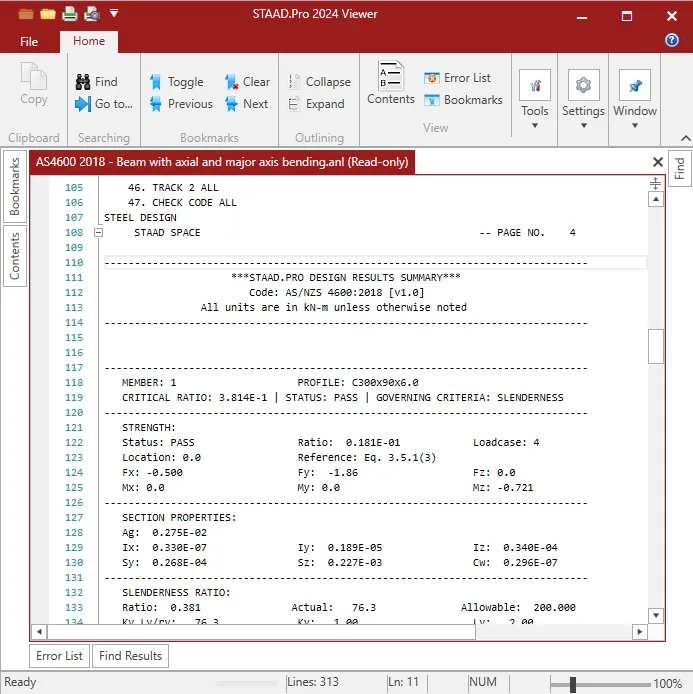Click the 'Allowable: 200.000' value
This screenshot has width=693, height=694.
[x=518, y=607]
